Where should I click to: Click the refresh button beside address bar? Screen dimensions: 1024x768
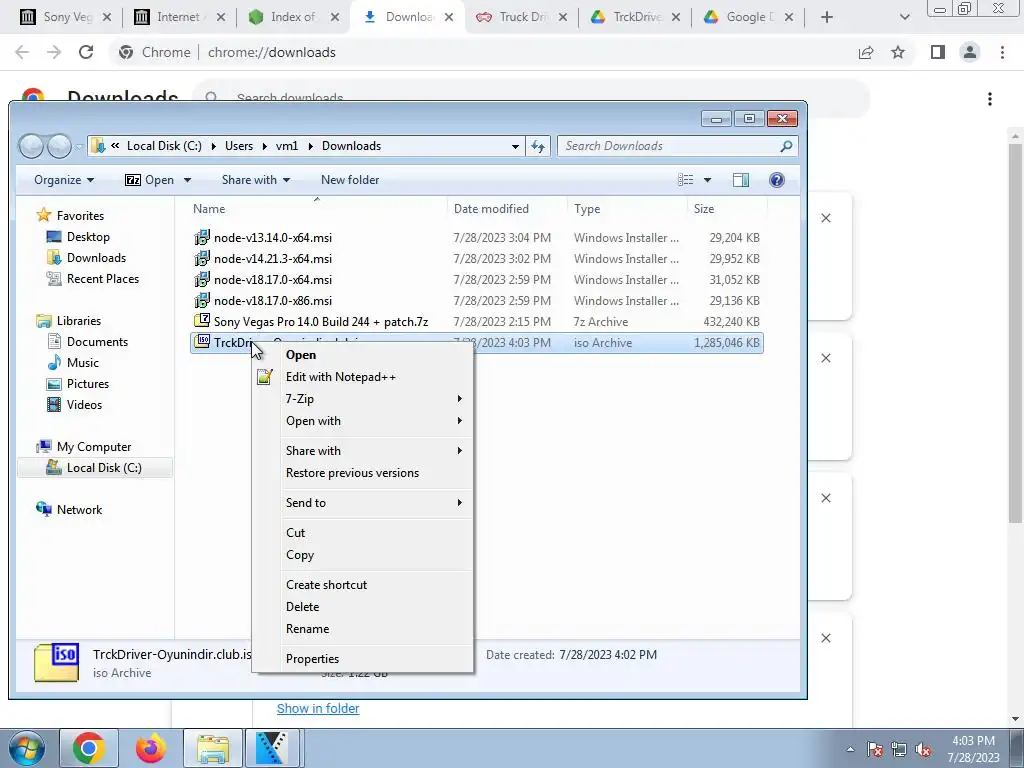coord(537,146)
